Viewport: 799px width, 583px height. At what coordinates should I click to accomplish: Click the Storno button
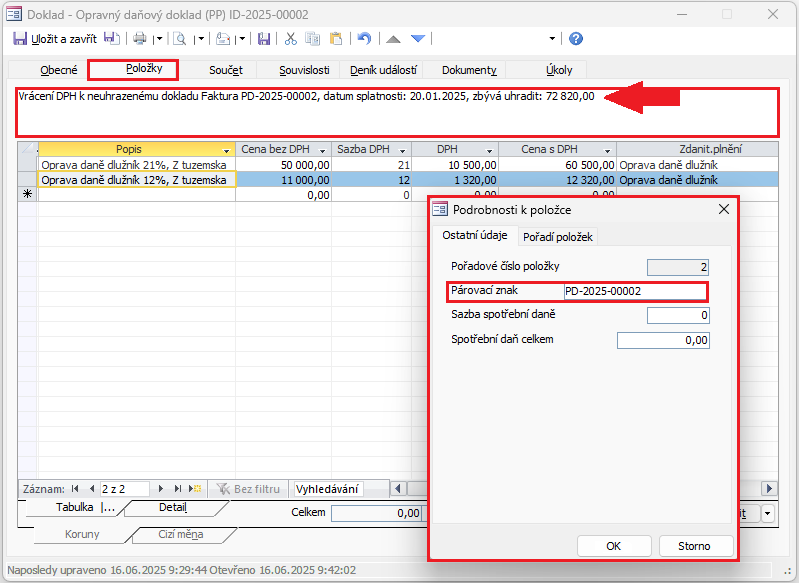[x=696, y=546]
